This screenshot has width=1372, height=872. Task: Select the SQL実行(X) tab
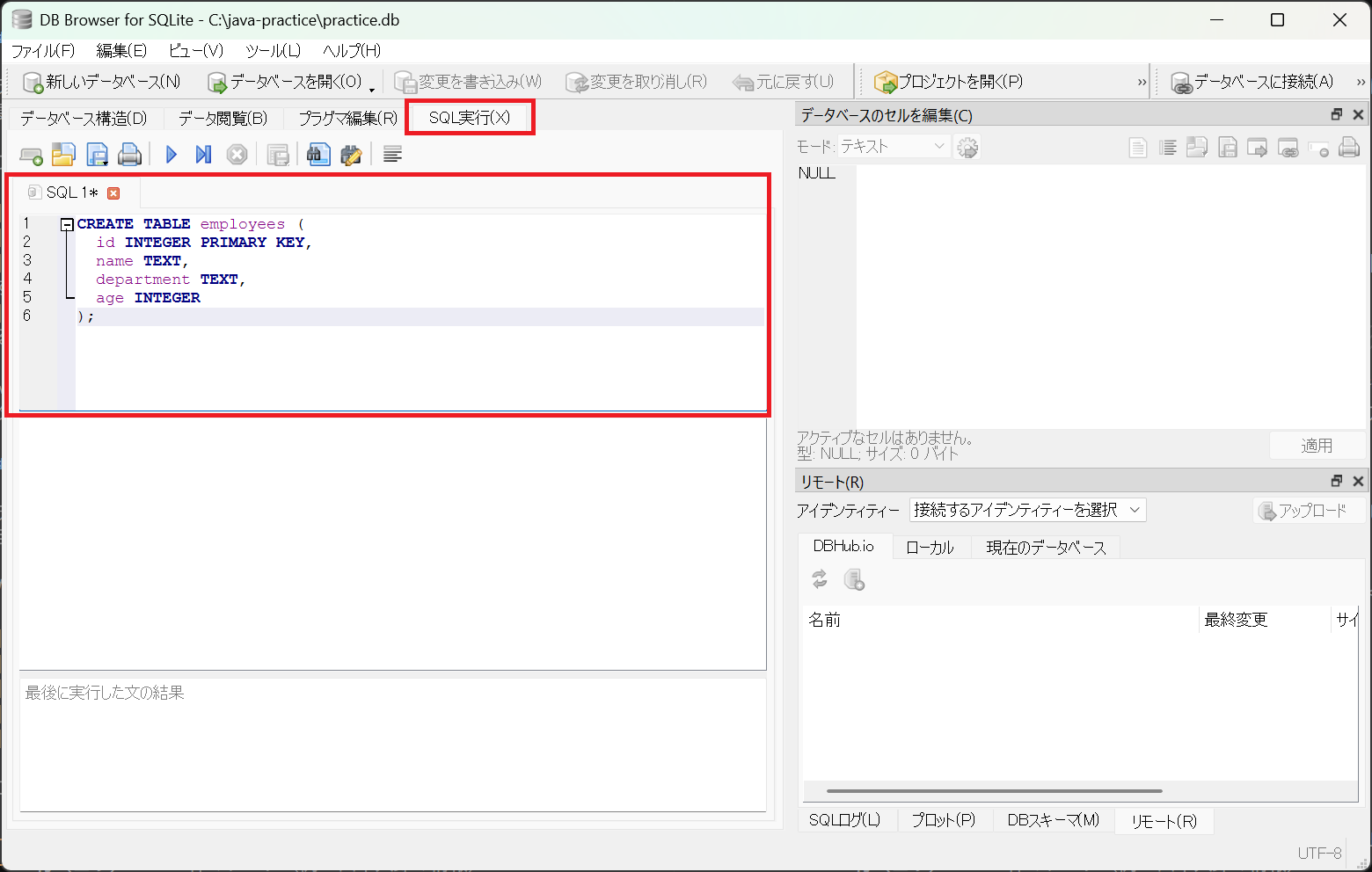[470, 117]
